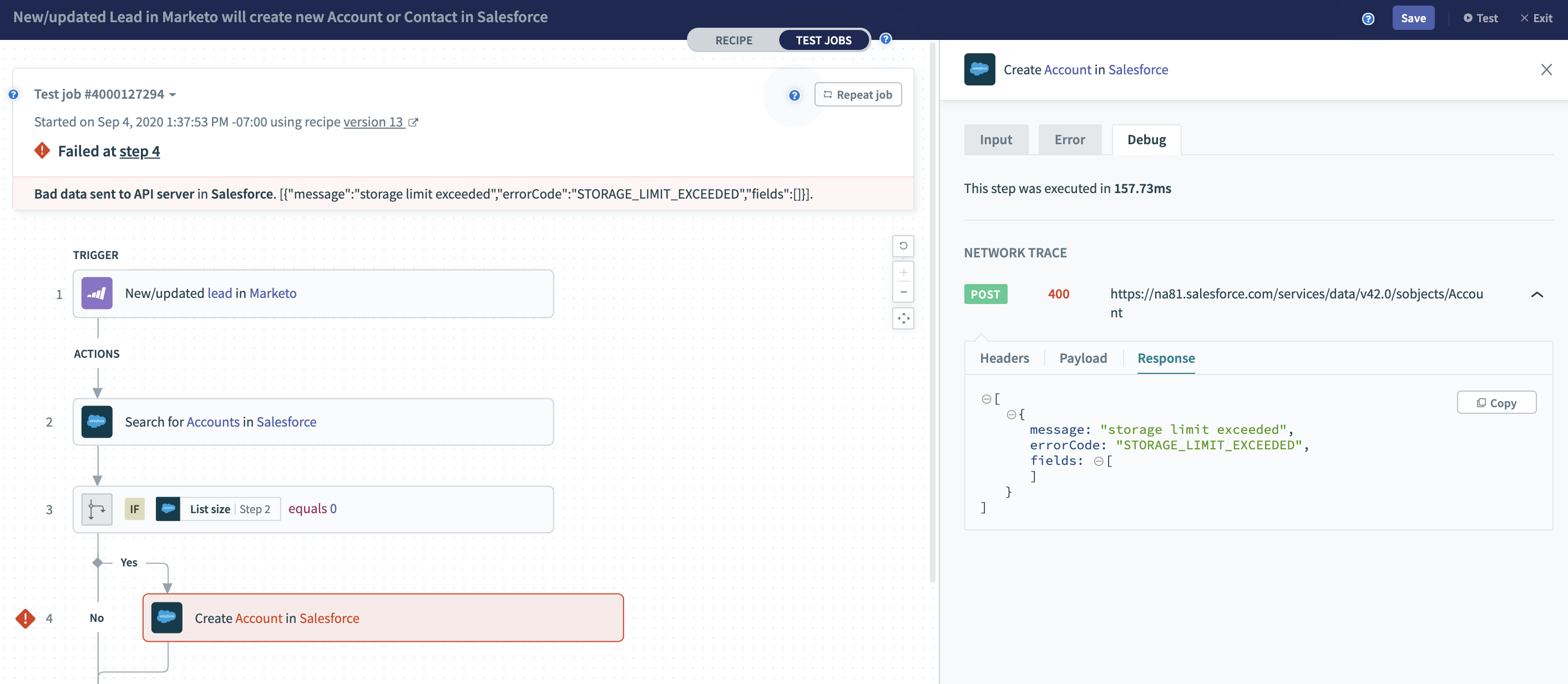1568x684 pixels.
Task: Open help icon next to Repeat job
Action: click(x=794, y=95)
